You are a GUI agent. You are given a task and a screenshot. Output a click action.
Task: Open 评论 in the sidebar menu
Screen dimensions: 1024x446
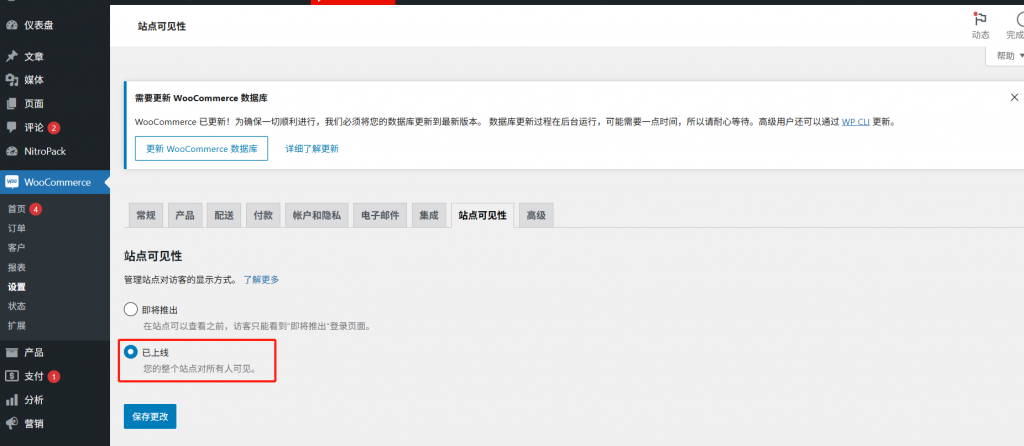[55, 127]
